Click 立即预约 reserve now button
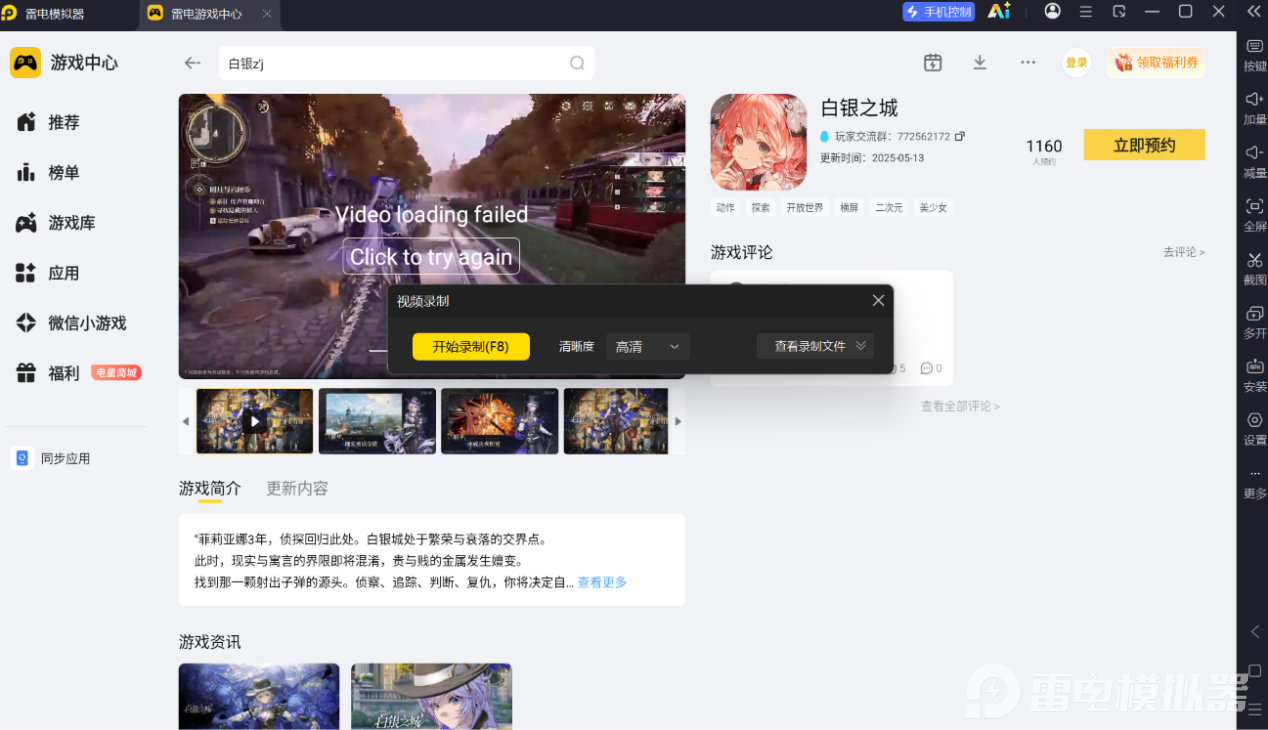This screenshot has width=1268, height=730. tap(1144, 145)
